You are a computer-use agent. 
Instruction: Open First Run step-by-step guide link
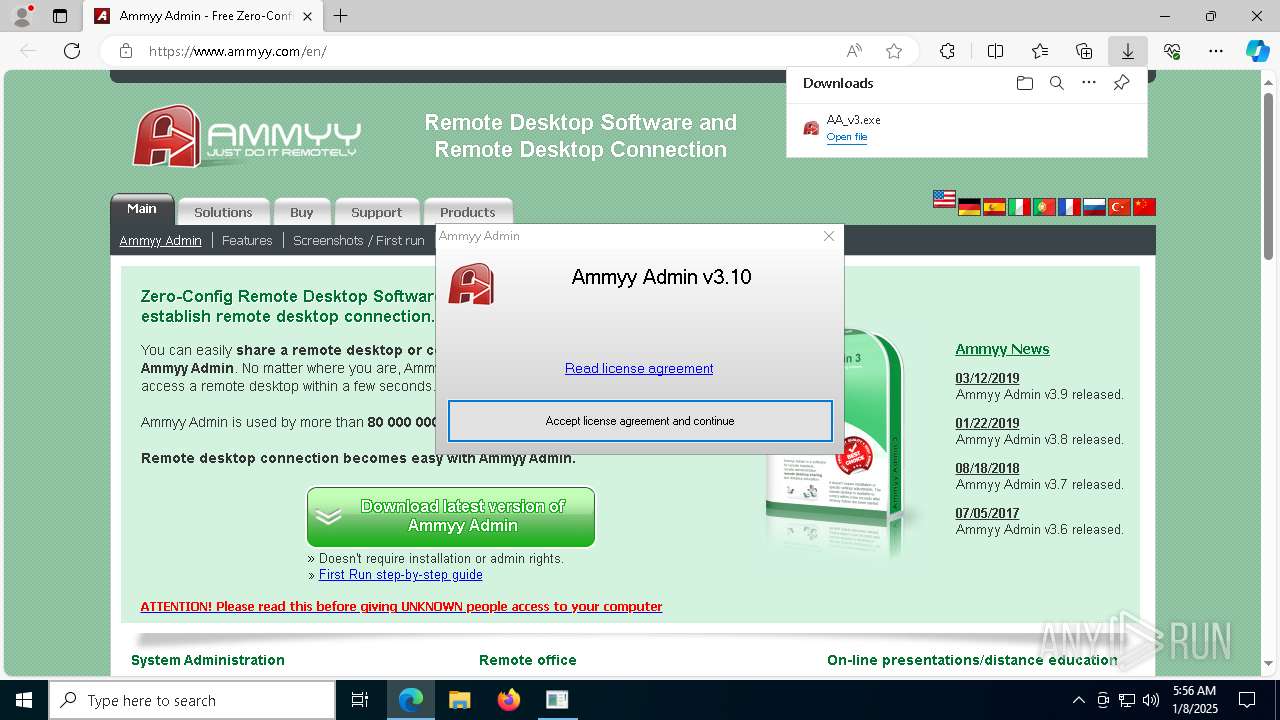[401, 574]
